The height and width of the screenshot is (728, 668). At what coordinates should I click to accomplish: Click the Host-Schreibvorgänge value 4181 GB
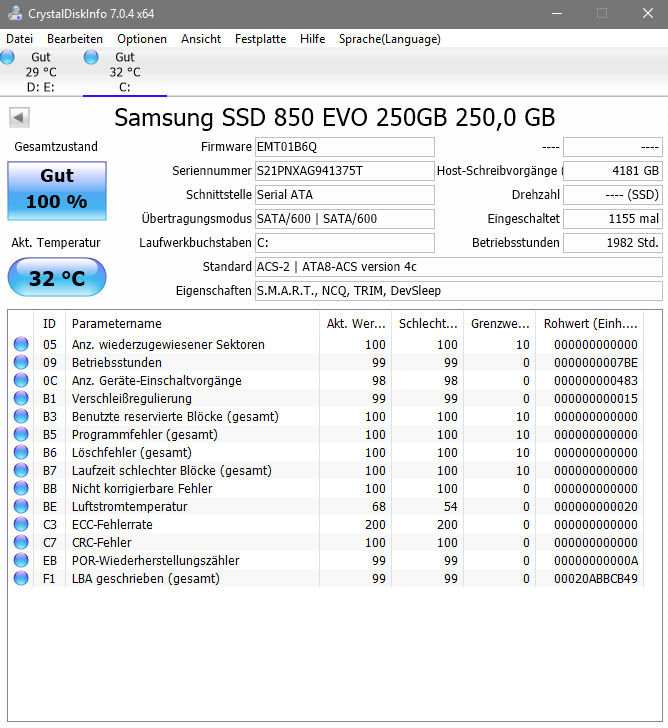[x=613, y=171]
